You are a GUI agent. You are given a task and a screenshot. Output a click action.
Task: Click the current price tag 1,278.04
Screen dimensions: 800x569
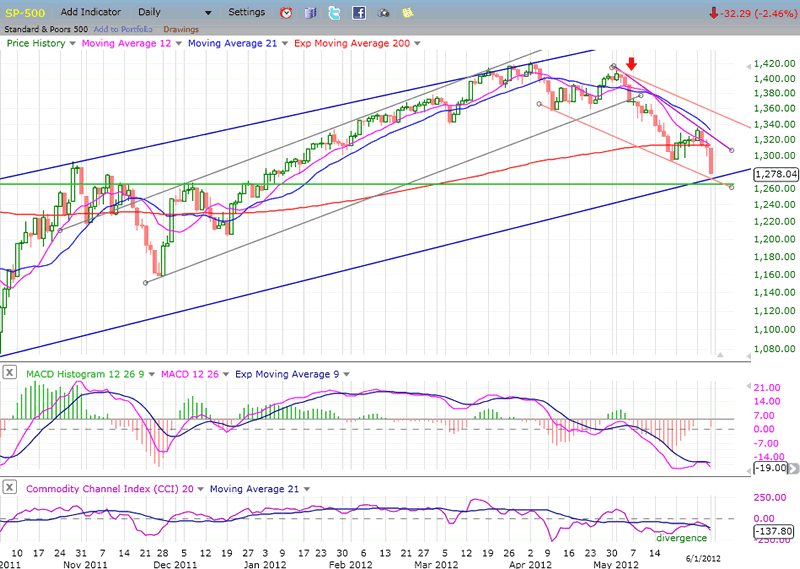pos(776,174)
